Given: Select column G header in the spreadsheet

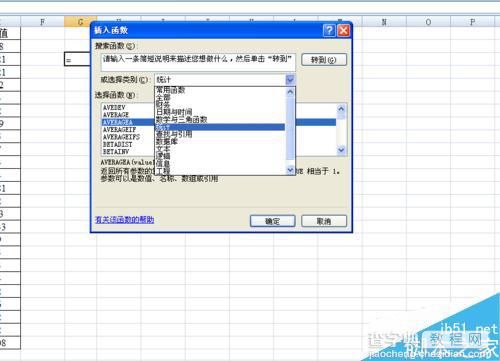Looking at the screenshot, I should coord(80,22).
